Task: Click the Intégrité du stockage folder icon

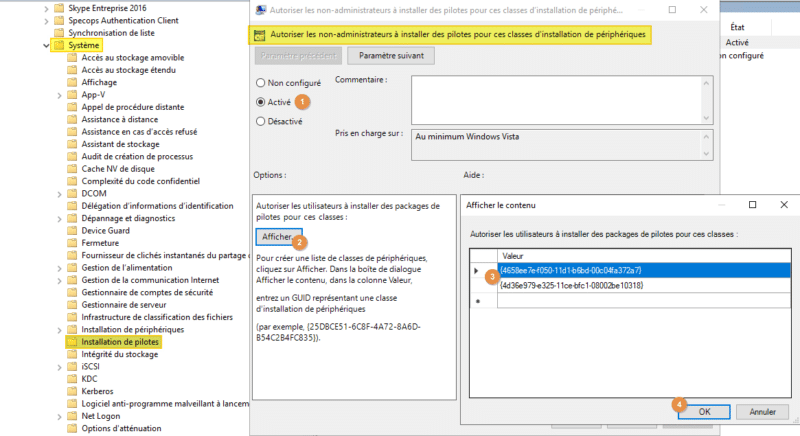Action: point(72,353)
